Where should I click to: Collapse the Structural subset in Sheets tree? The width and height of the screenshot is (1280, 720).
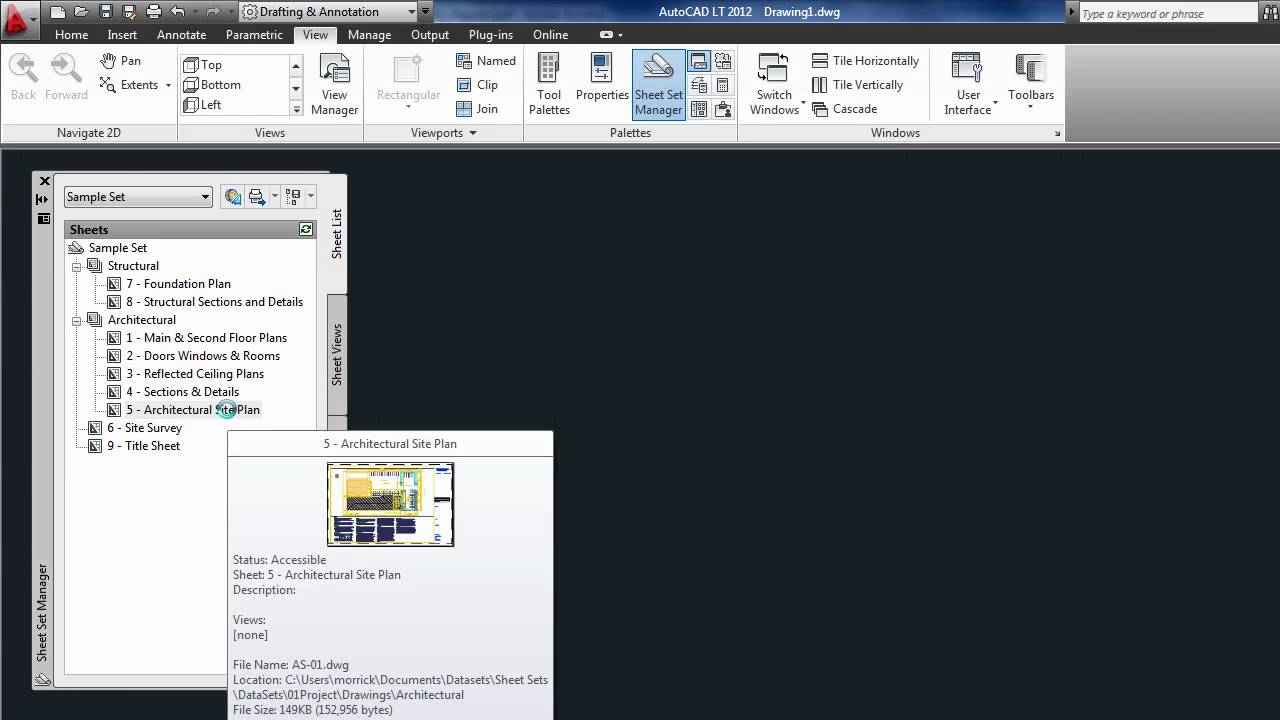pos(76,266)
